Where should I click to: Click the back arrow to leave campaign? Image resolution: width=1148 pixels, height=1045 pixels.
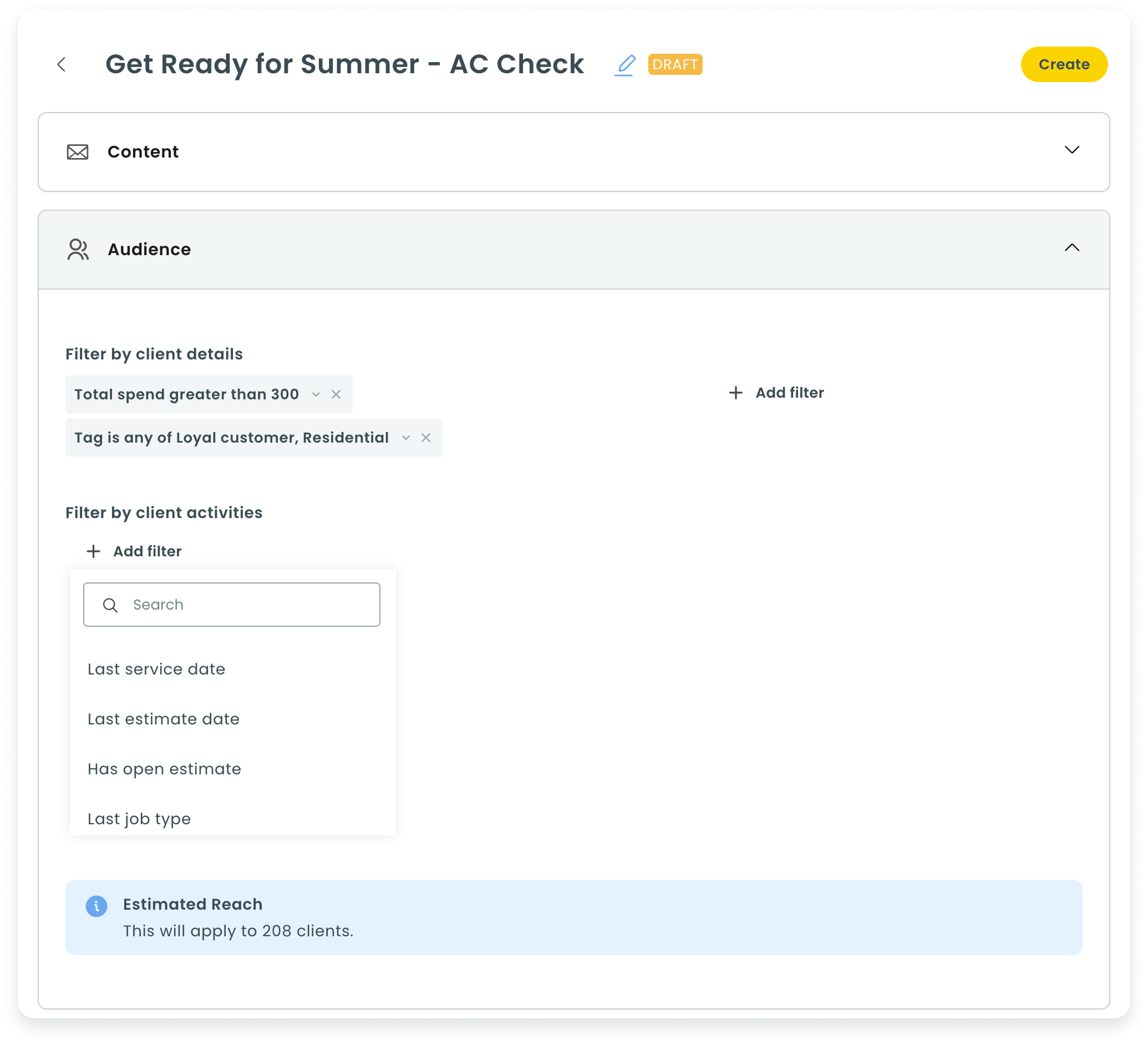(x=62, y=64)
